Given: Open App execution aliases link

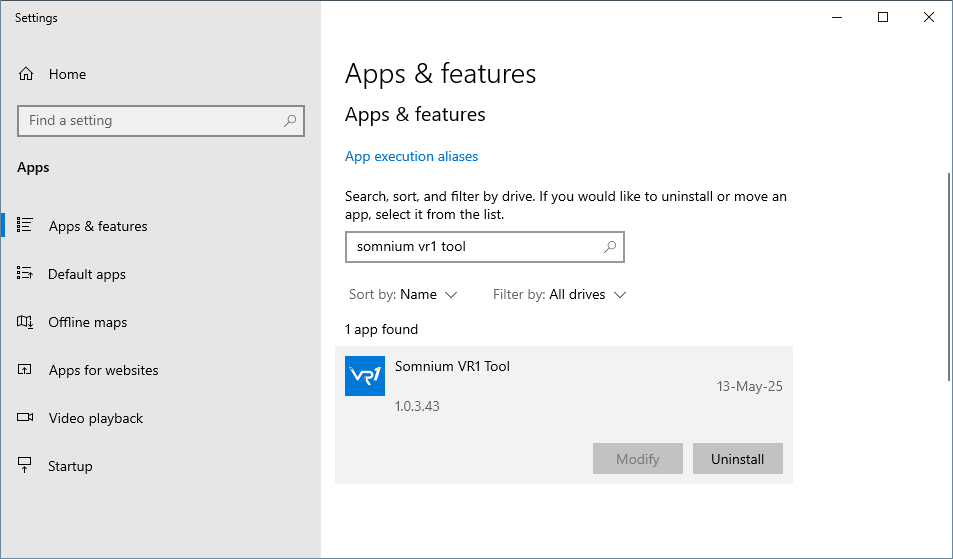Looking at the screenshot, I should click(411, 156).
